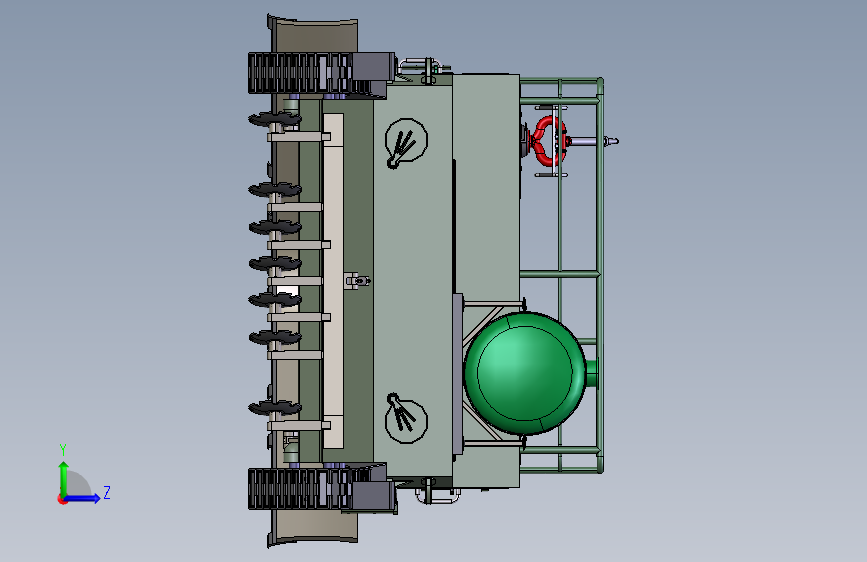This screenshot has height=562, width=867.
Task: Click the Y label of the axis triad
Action: 63,449
